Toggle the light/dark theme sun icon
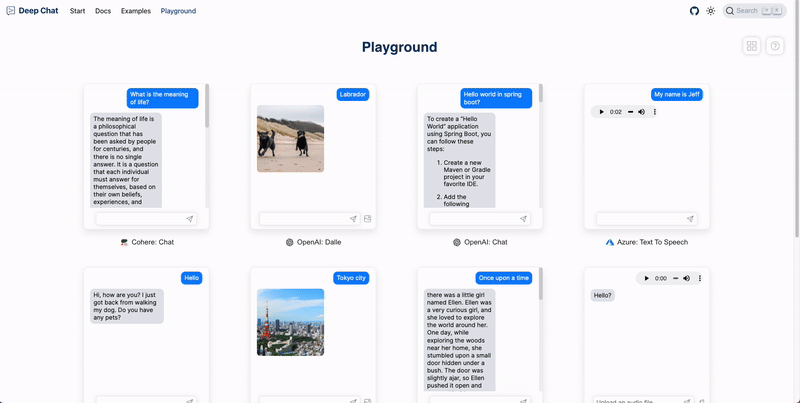Screen dimensions: 800x403 click(711, 11)
